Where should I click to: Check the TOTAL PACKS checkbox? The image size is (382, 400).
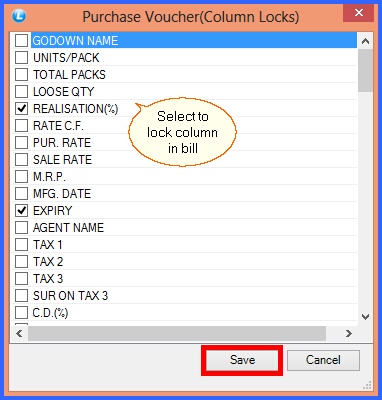(21, 75)
